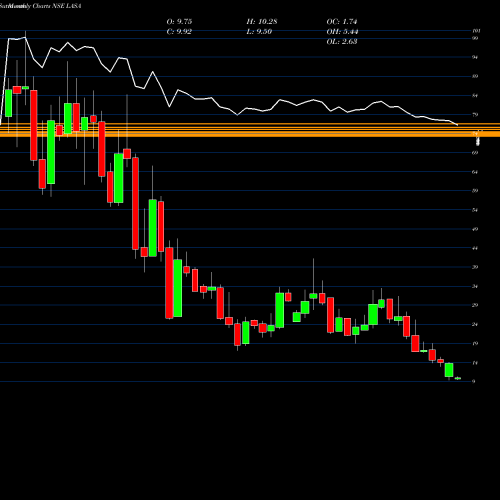Image resolution: width=500 pixels, height=500 pixels.
Task: Click the Charts NSE LASA title
Action: [x=57, y=6]
